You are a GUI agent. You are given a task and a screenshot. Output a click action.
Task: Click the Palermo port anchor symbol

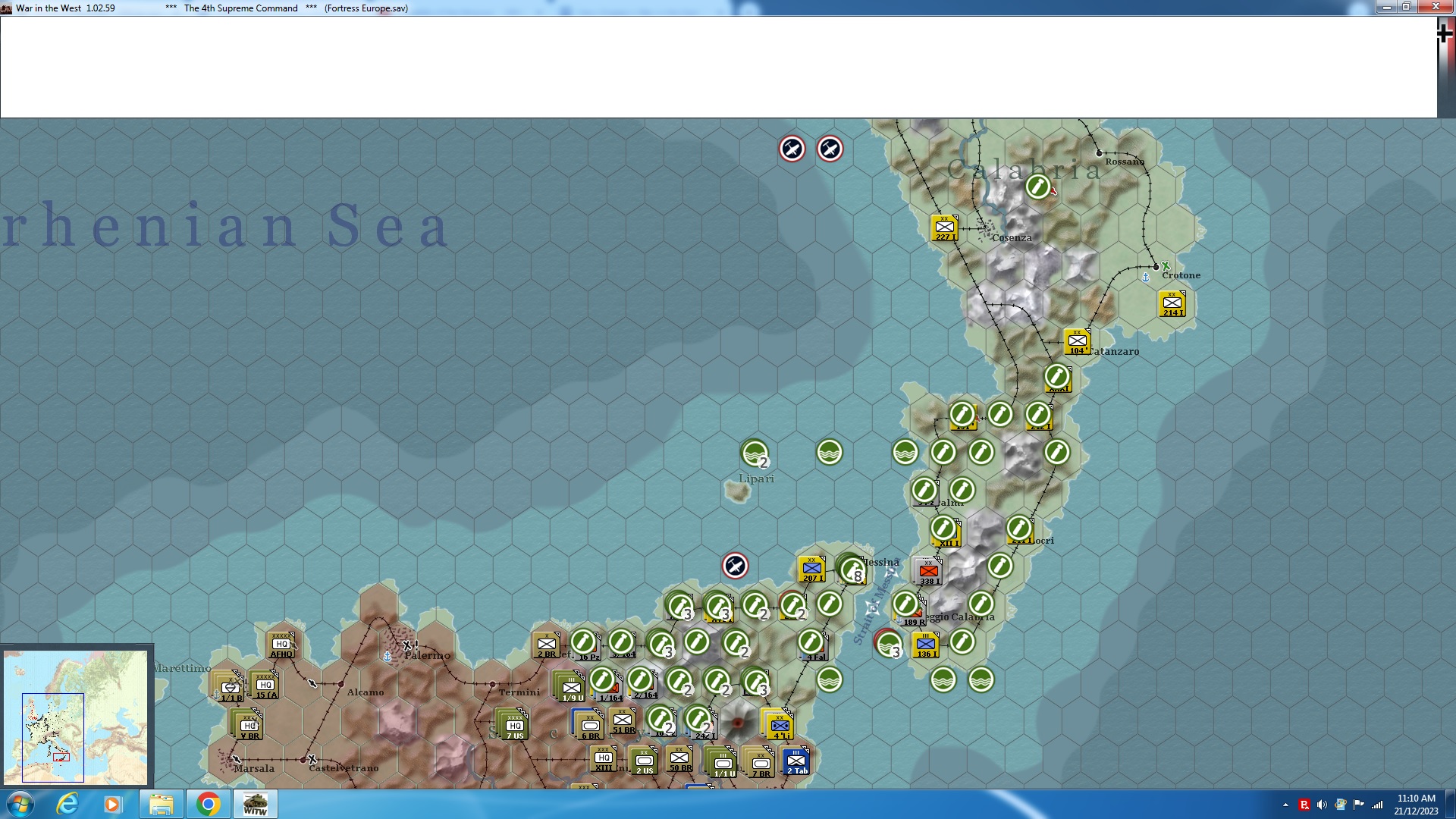pyautogui.click(x=388, y=657)
